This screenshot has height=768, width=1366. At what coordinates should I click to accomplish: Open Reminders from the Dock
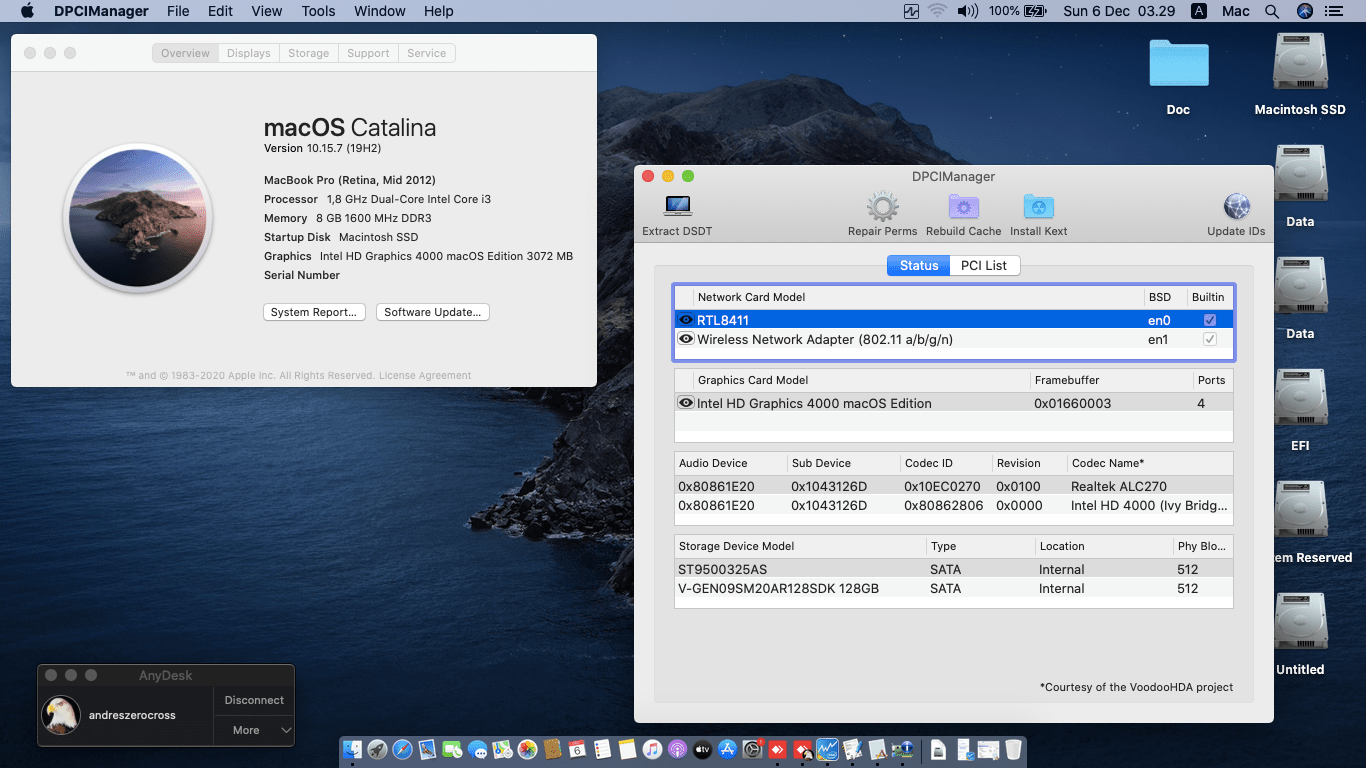tap(603, 749)
